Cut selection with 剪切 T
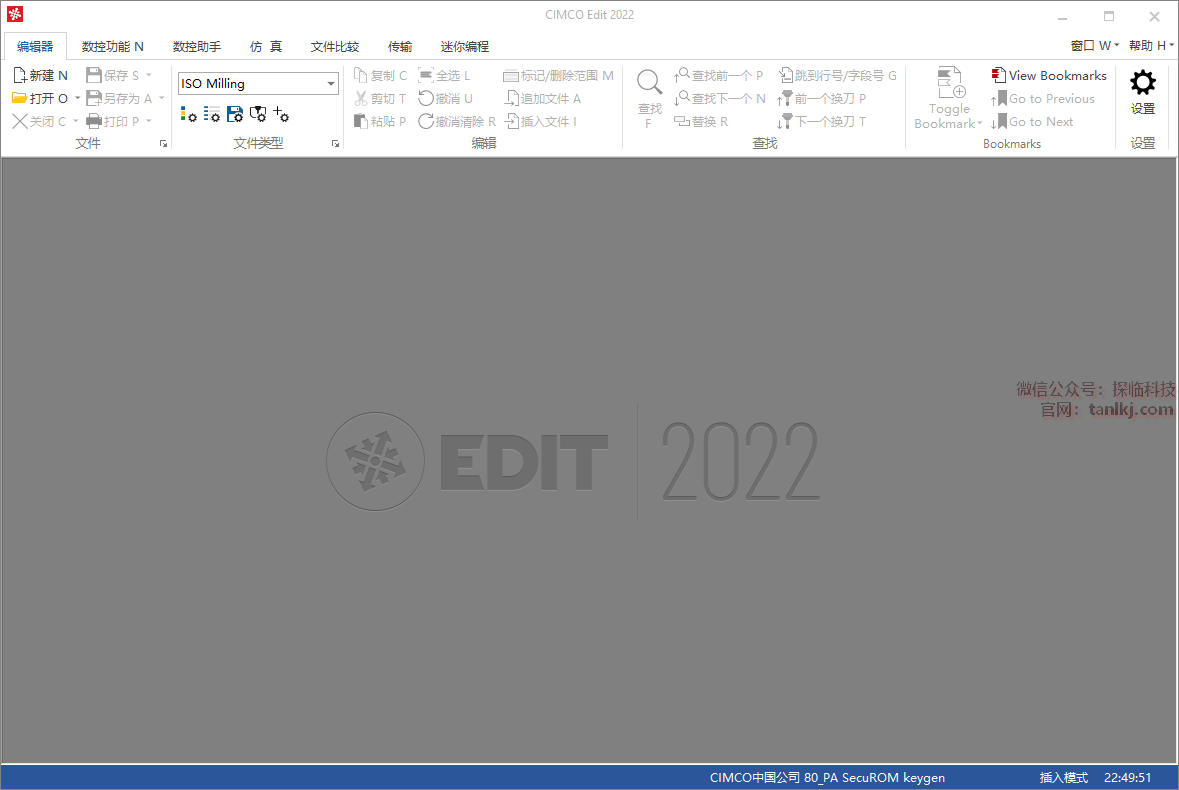 (x=380, y=98)
